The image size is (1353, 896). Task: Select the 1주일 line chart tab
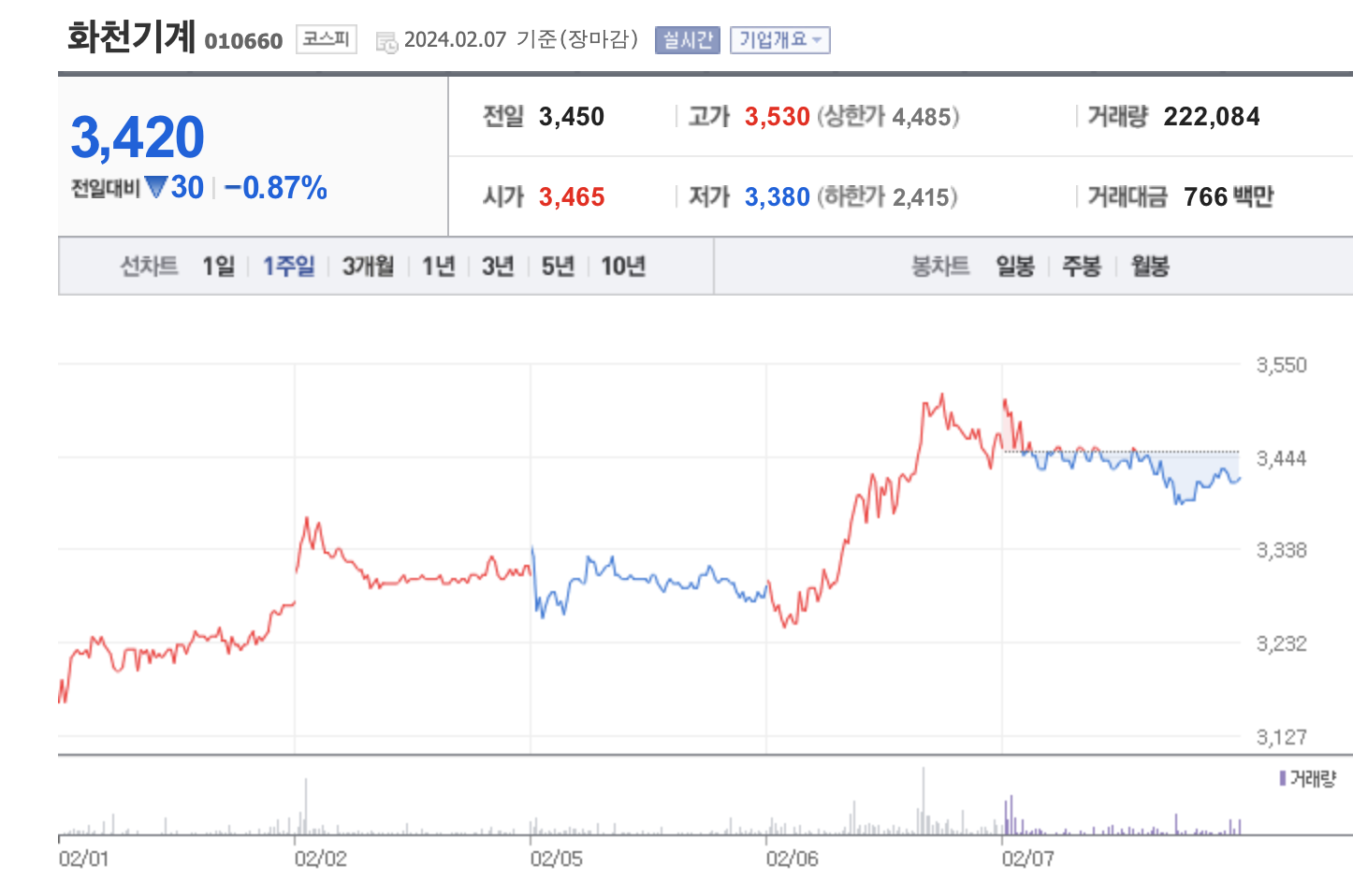[288, 267]
